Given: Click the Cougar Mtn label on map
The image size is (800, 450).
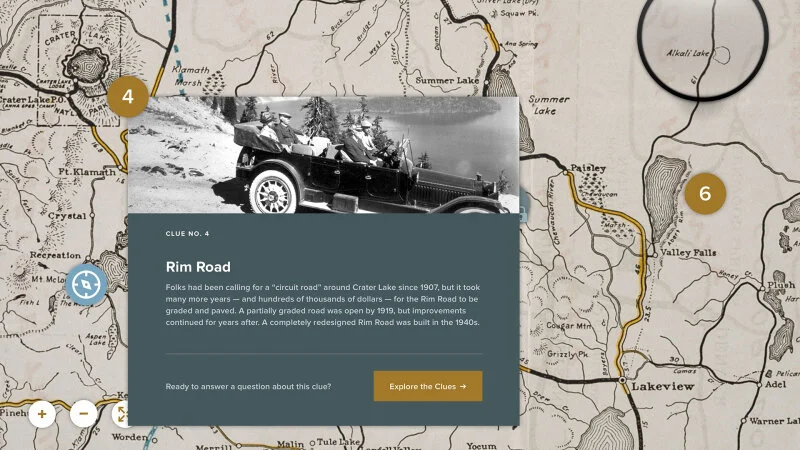Looking at the screenshot, I should 569,325.
